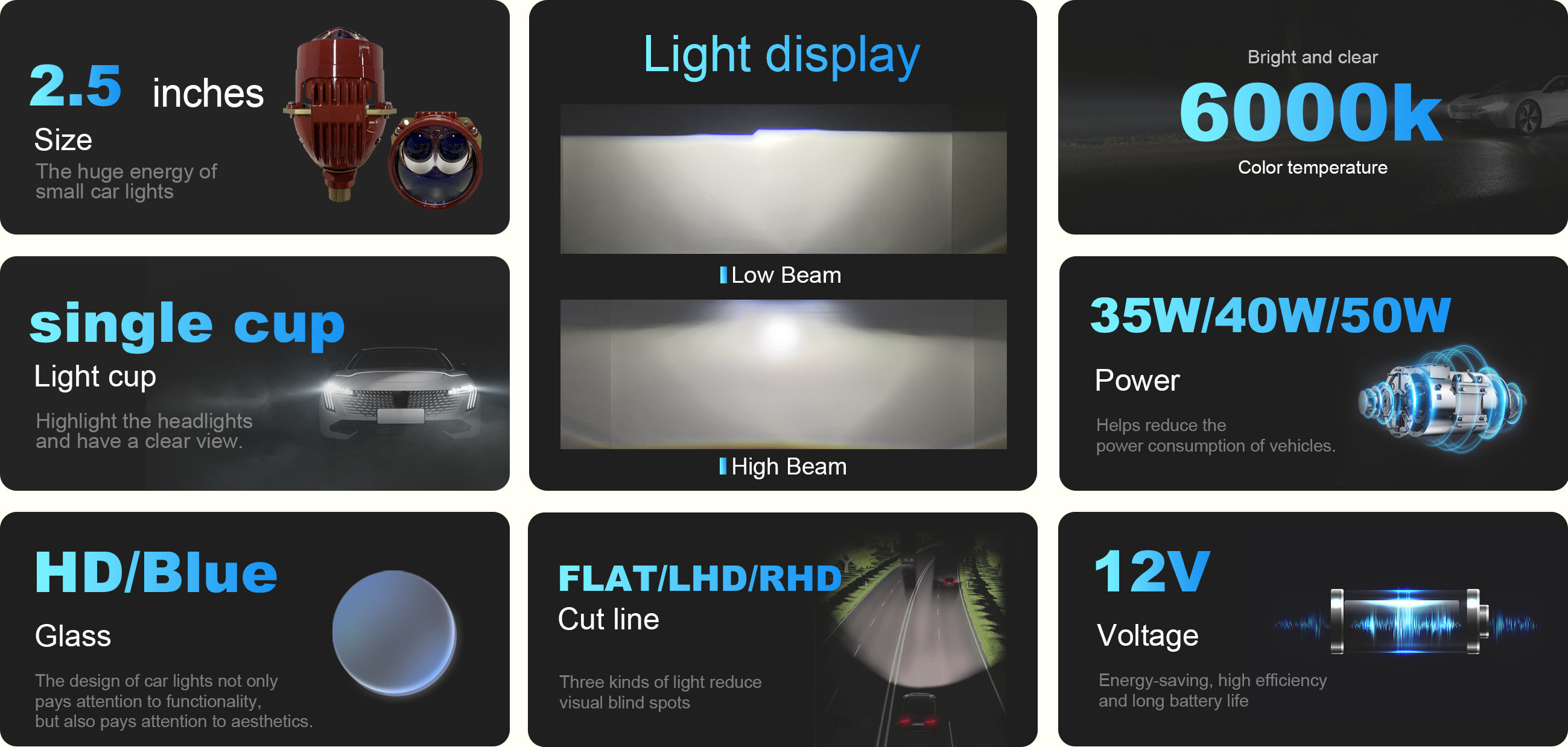The height and width of the screenshot is (747, 1568).
Task: Click the Light display heading
Action: click(781, 55)
